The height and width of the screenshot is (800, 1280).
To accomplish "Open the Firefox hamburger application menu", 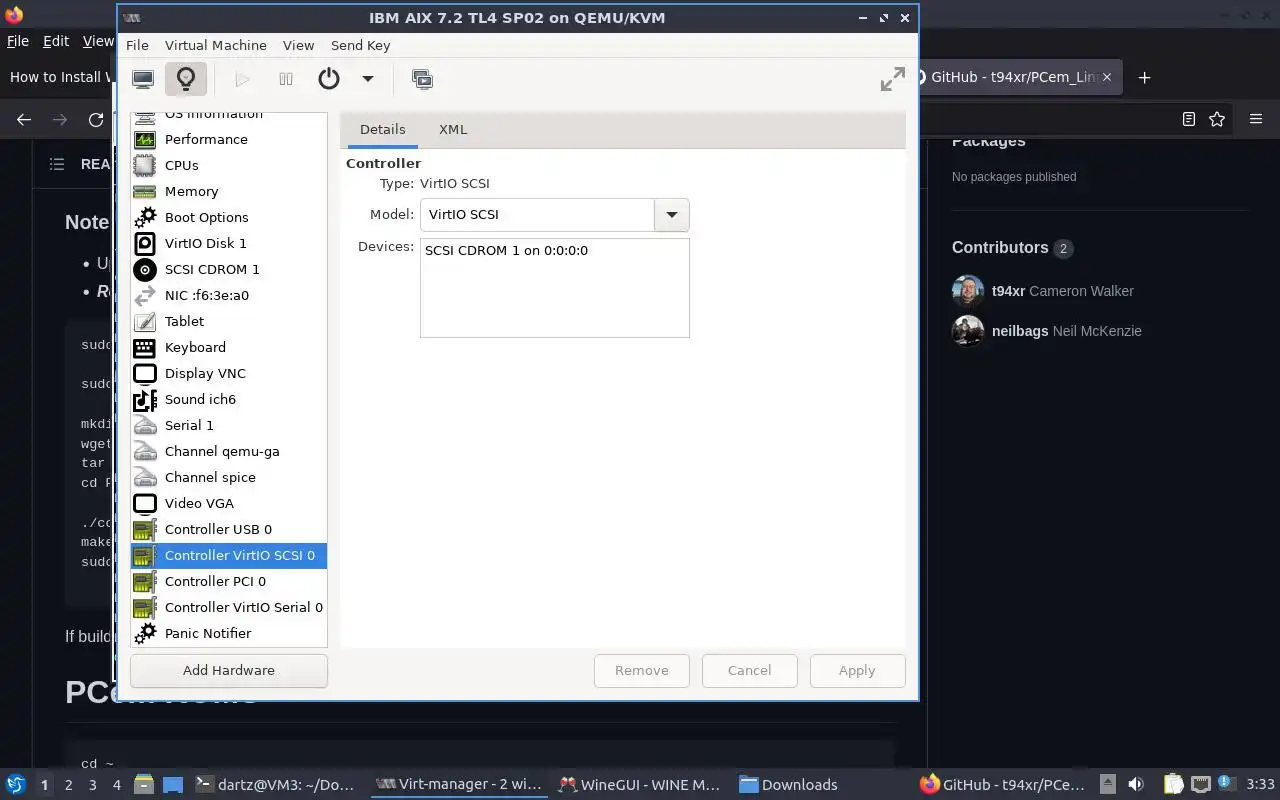I will tap(1256, 119).
